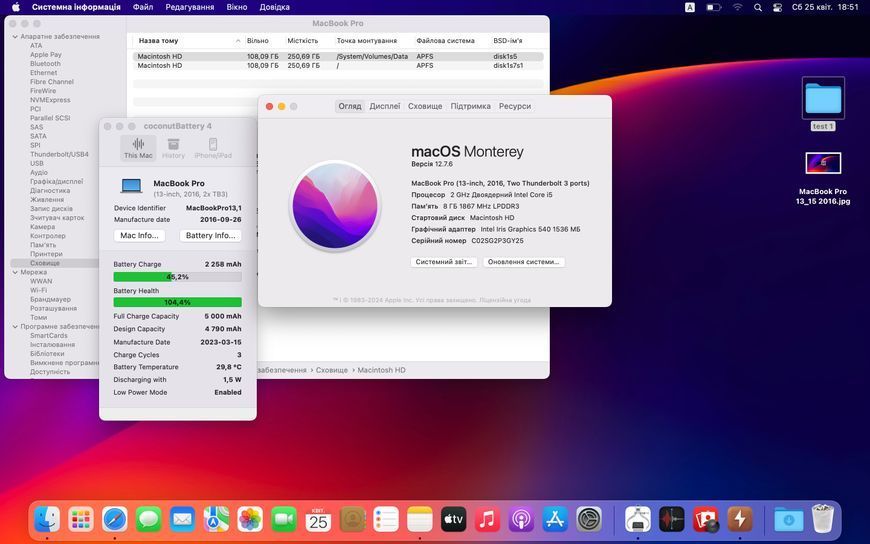Click Battery Charge 45,2% bar
The width and height of the screenshot is (870, 544).
point(178,276)
